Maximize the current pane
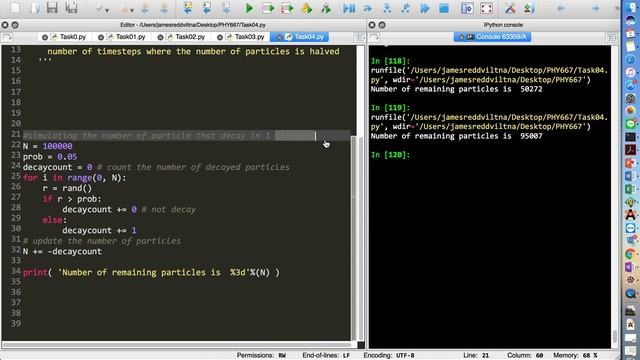The image size is (640, 360). tap(467, 8)
